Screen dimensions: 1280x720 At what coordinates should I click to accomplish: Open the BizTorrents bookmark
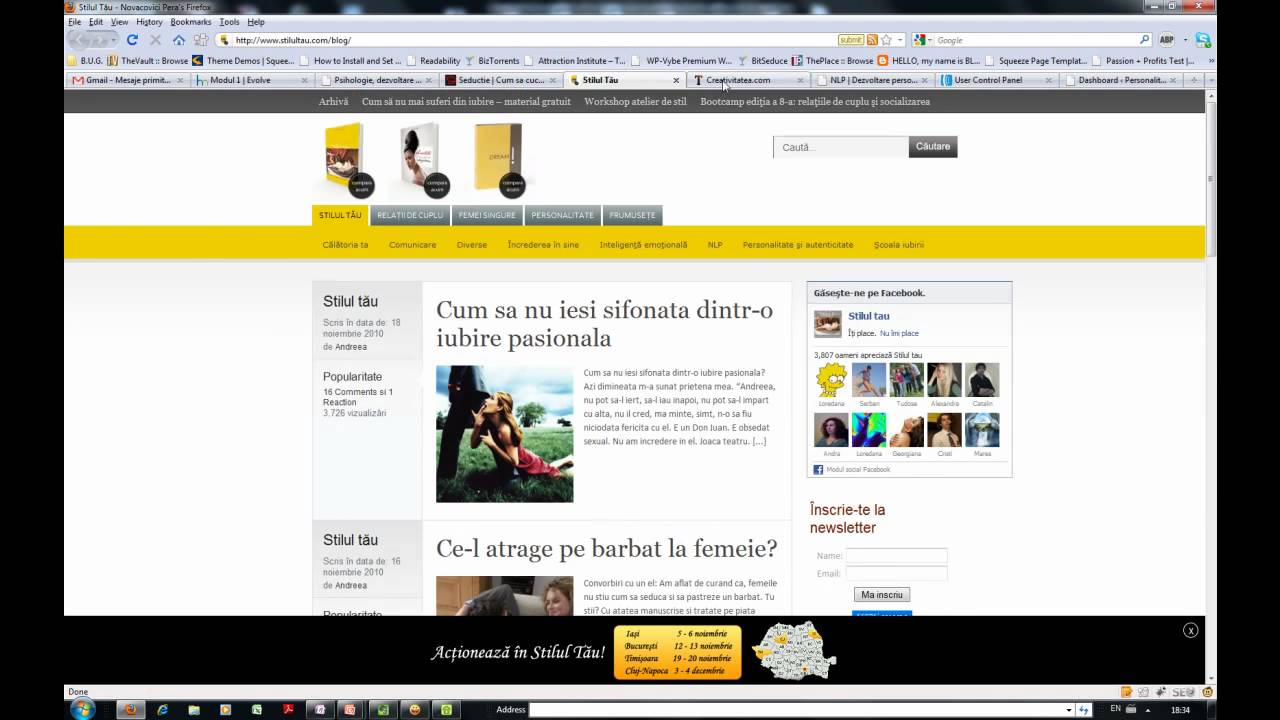click(x=492, y=61)
